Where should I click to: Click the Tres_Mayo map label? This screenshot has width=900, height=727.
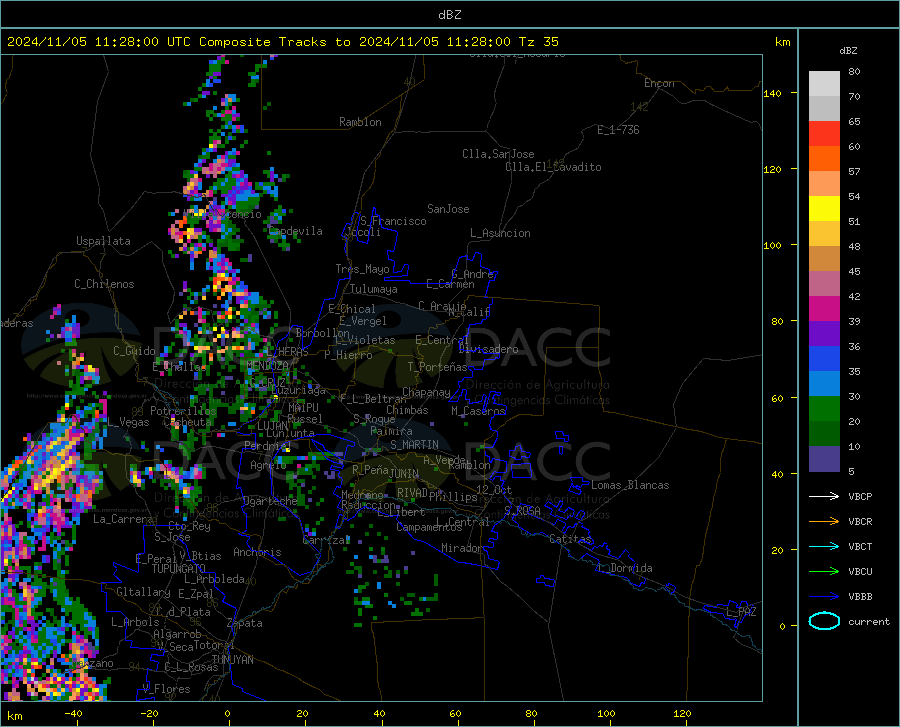click(x=362, y=269)
